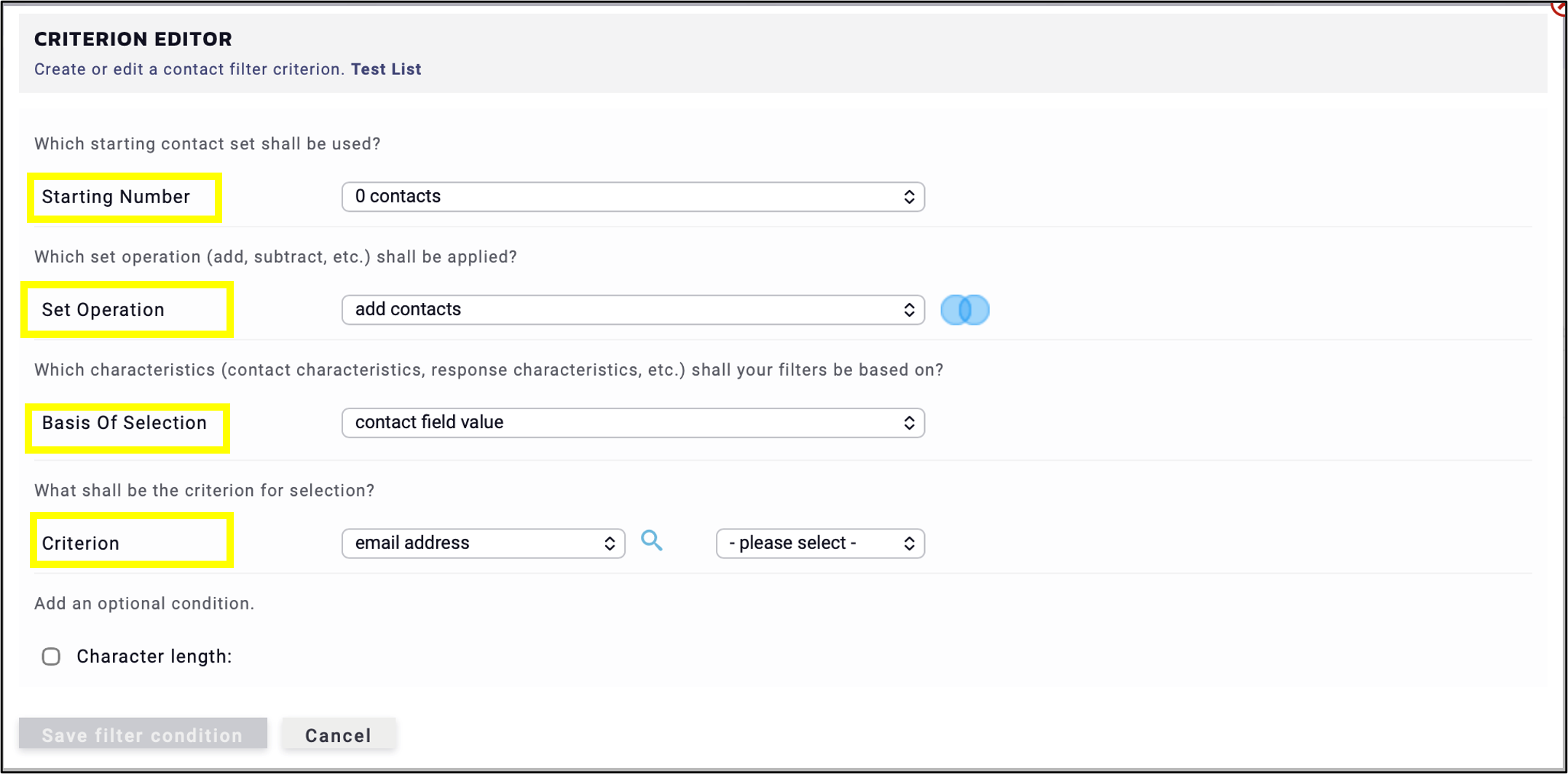Click 'Add an optional condition.' text
Image resolution: width=1568 pixels, height=774 pixels.
pyautogui.click(x=144, y=604)
